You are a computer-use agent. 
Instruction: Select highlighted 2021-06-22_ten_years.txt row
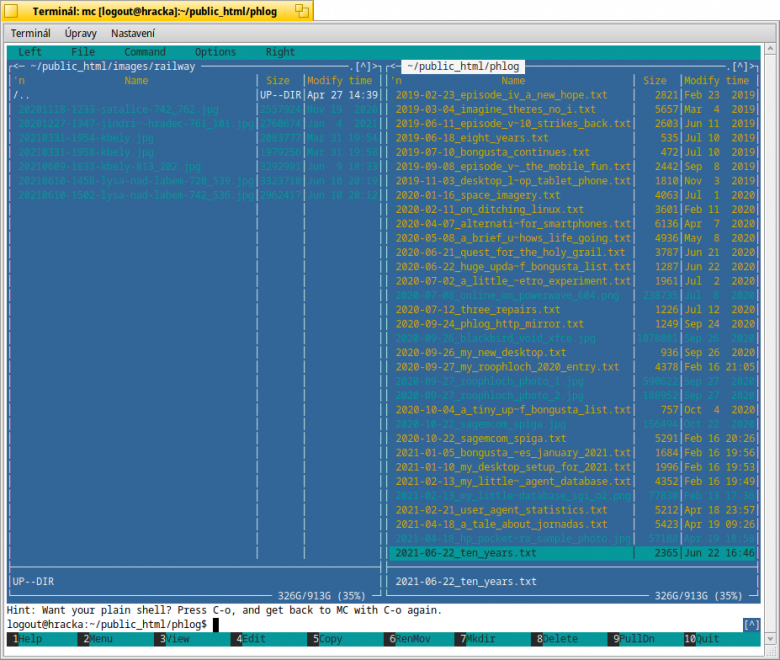(x=572, y=553)
